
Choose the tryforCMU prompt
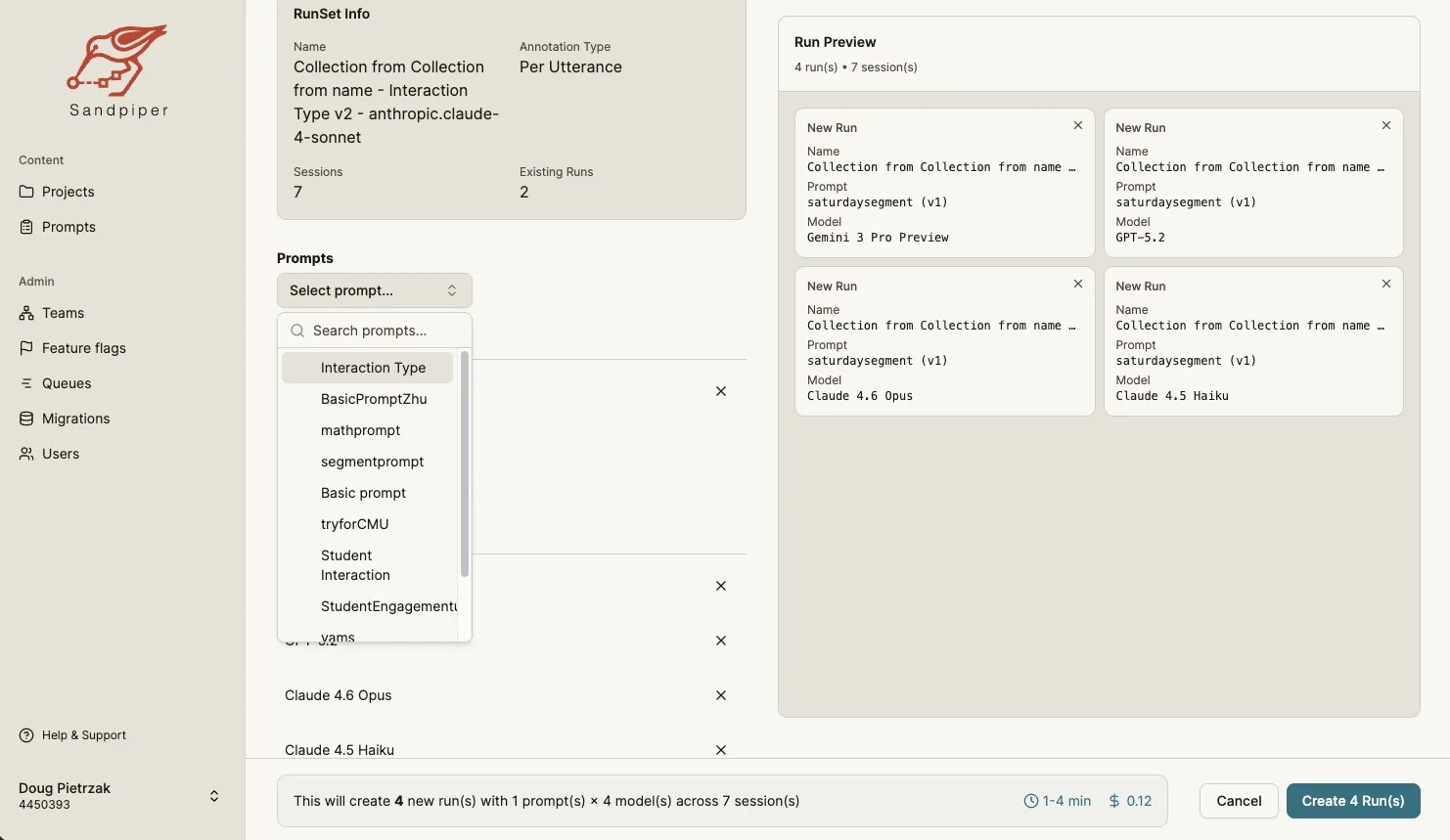368,524
